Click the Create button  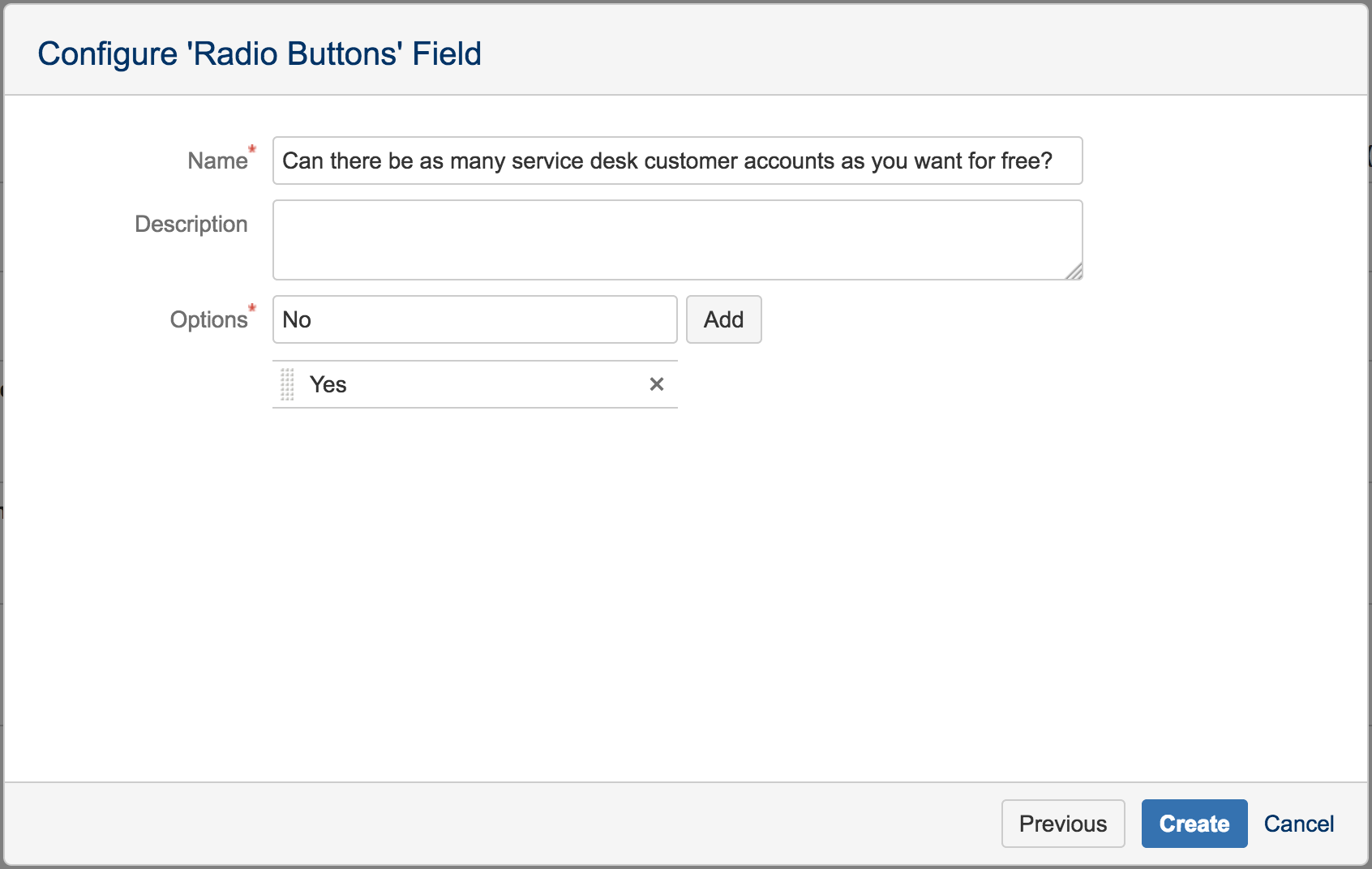click(1194, 824)
